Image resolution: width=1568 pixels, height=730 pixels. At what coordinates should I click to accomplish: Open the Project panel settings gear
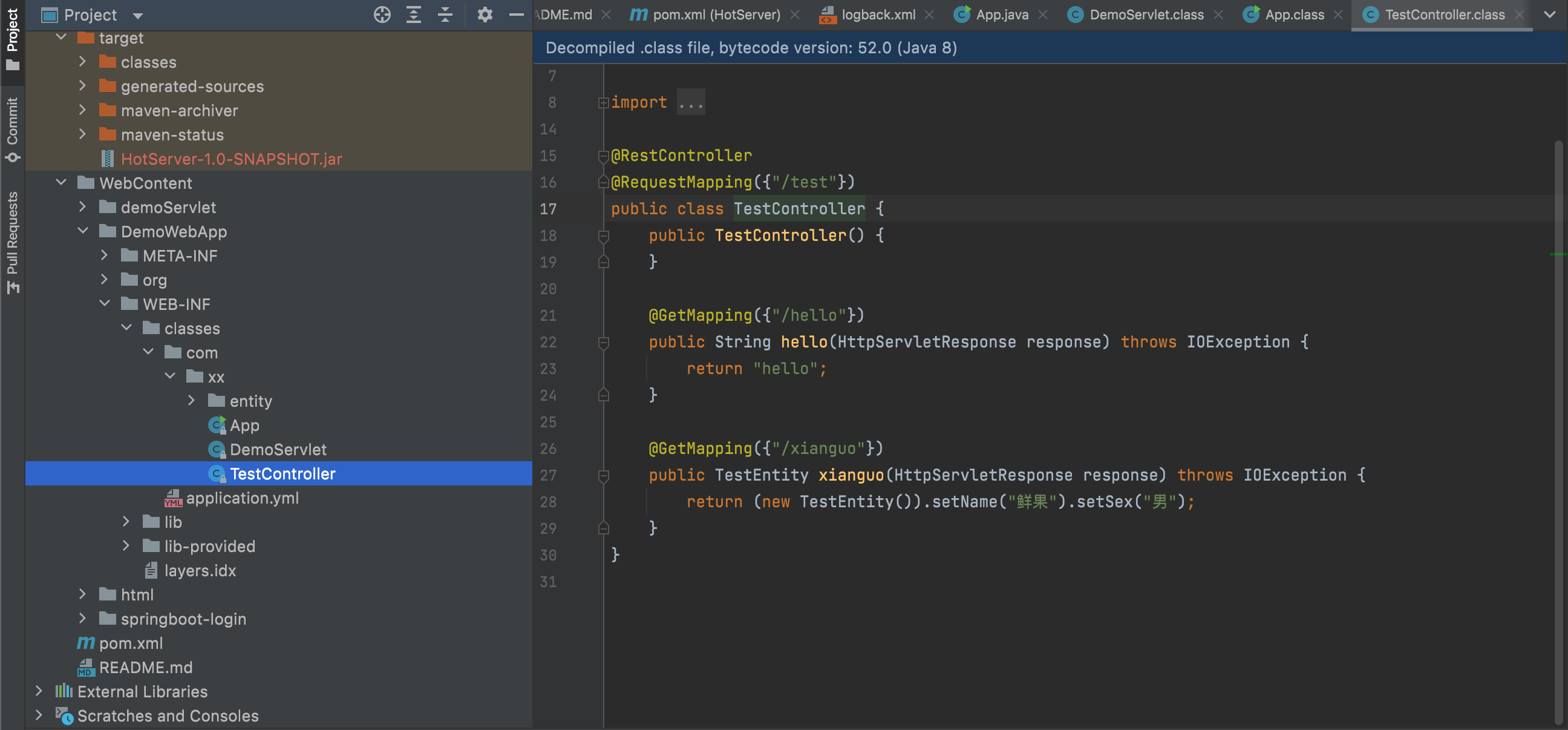pos(485,15)
